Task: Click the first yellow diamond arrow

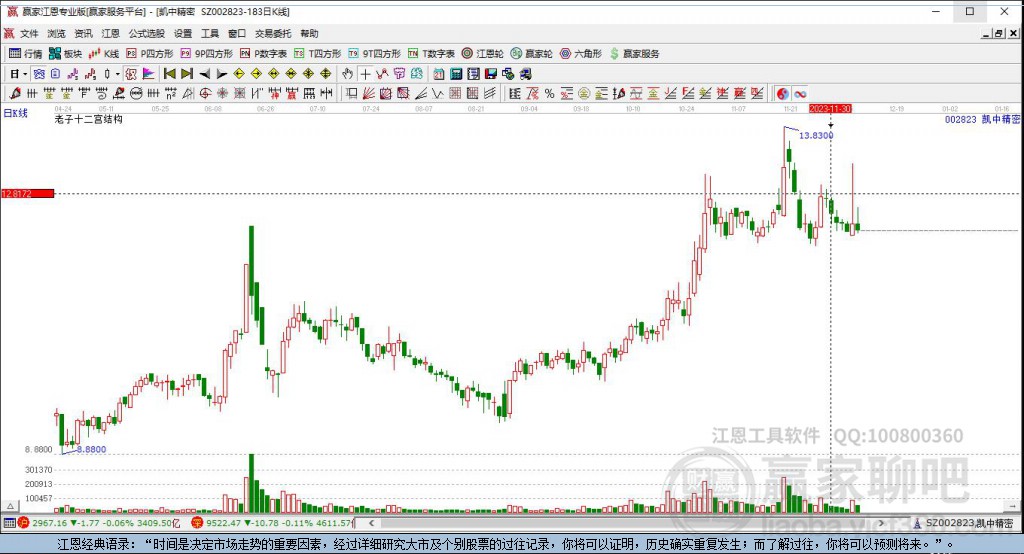Action: (239, 74)
